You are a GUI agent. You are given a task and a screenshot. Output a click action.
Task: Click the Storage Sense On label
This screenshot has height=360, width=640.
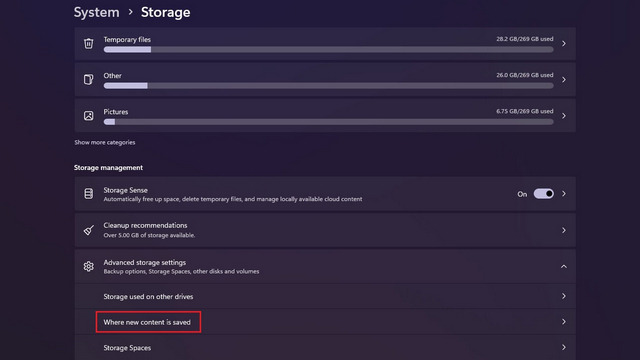point(522,194)
